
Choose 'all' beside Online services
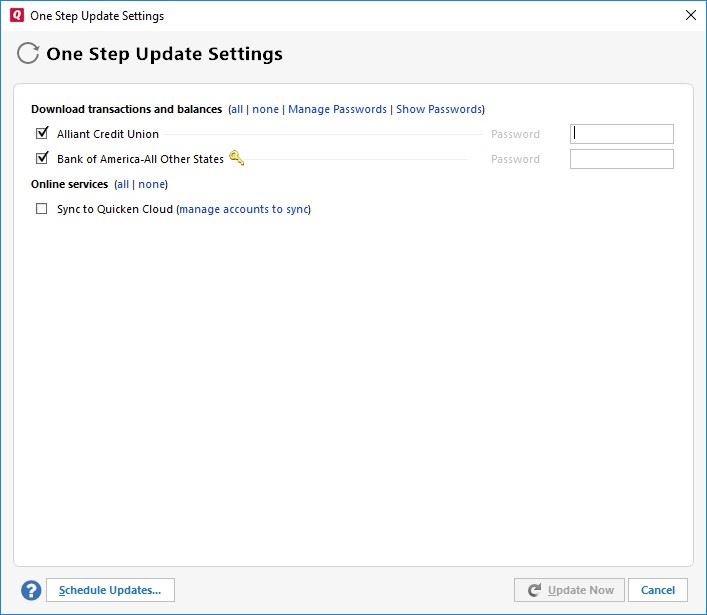122,184
